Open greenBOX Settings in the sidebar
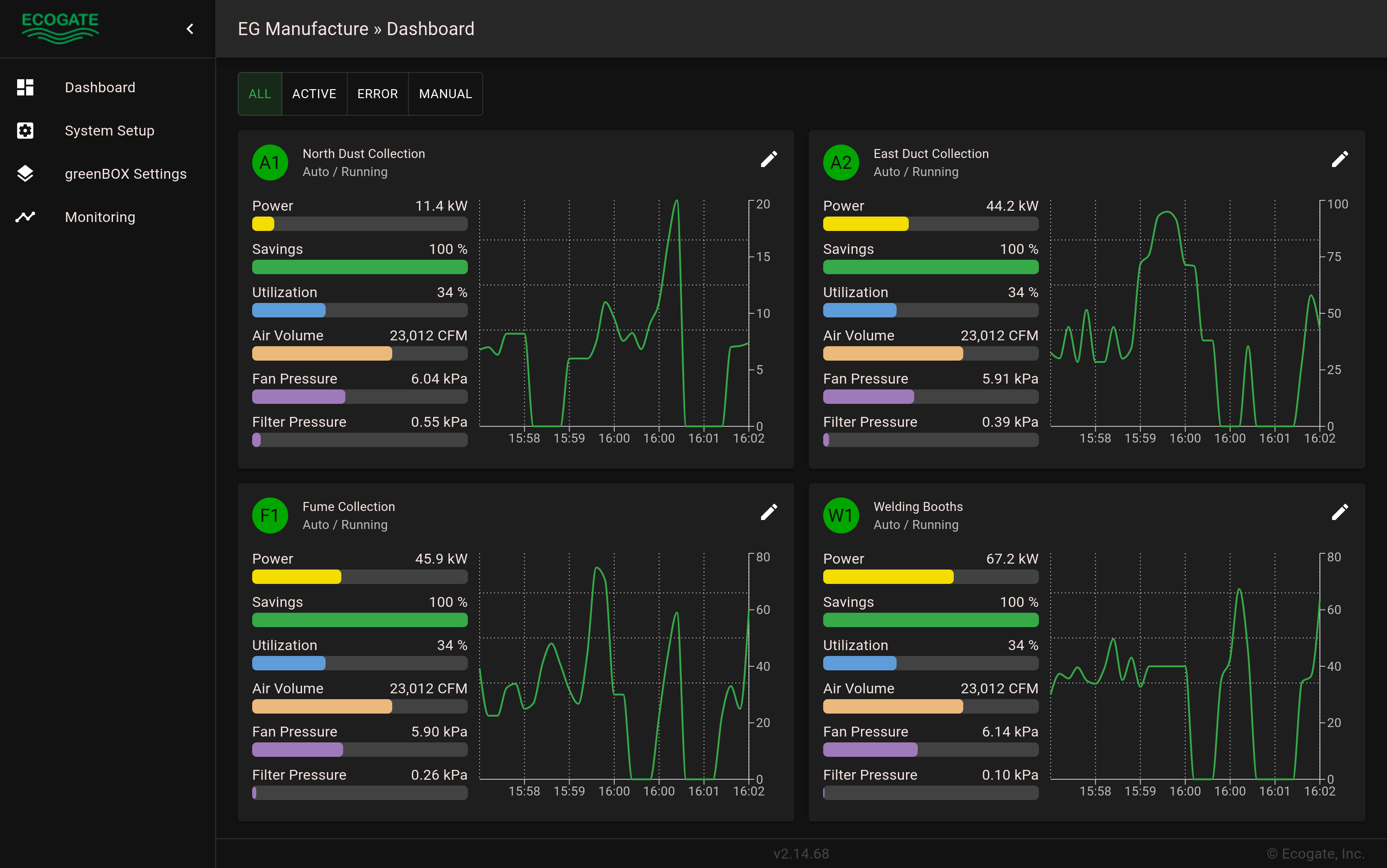This screenshot has height=868, width=1387. 108,173
